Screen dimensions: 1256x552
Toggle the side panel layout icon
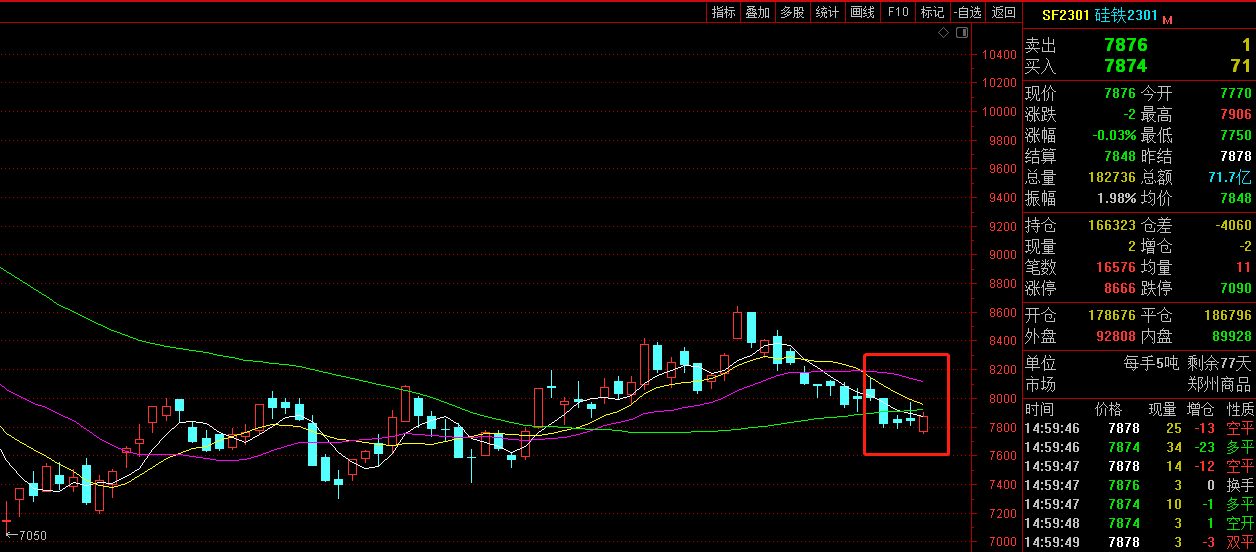click(x=962, y=33)
